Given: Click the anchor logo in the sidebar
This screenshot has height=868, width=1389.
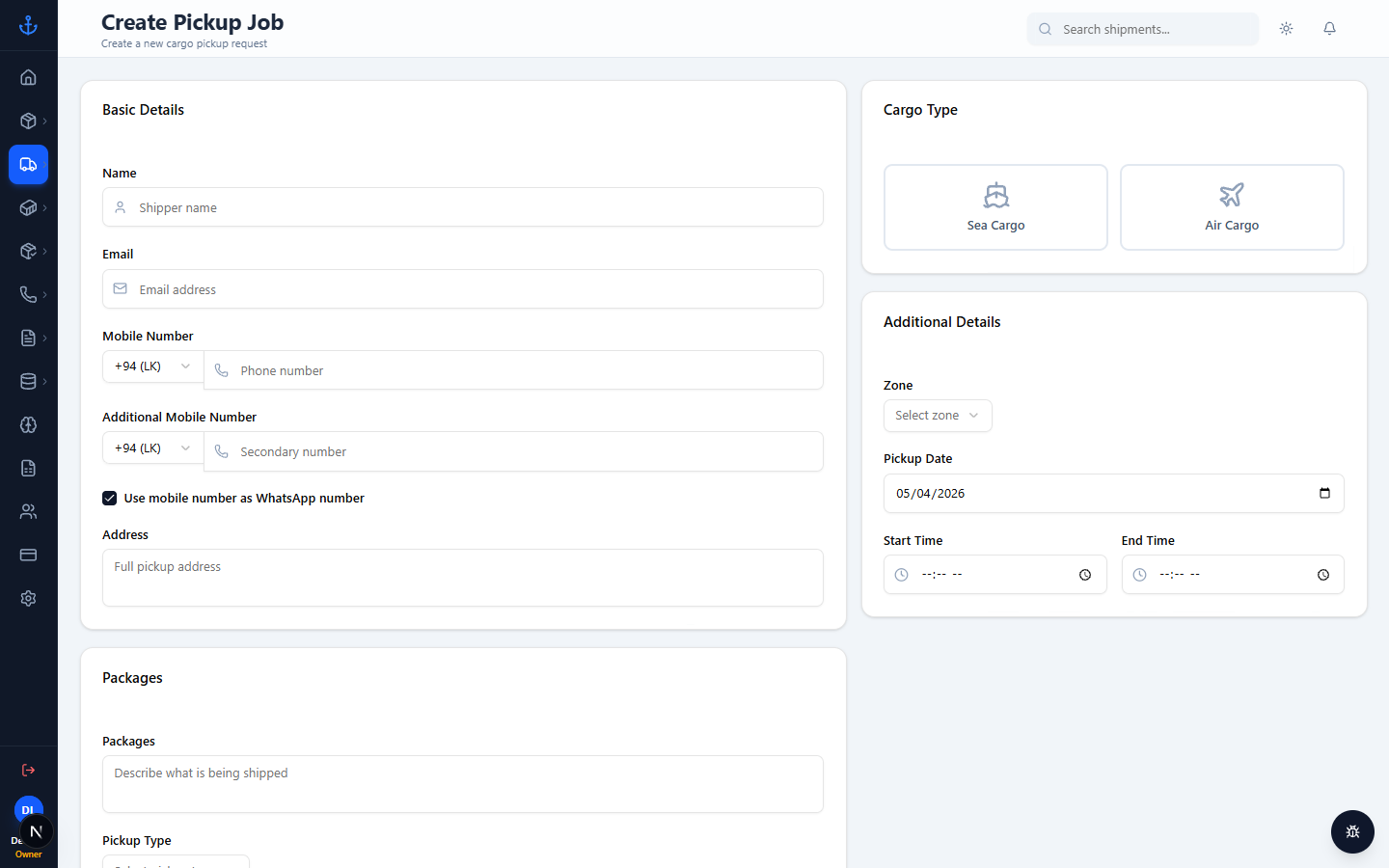Looking at the screenshot, I should point(28,26).
